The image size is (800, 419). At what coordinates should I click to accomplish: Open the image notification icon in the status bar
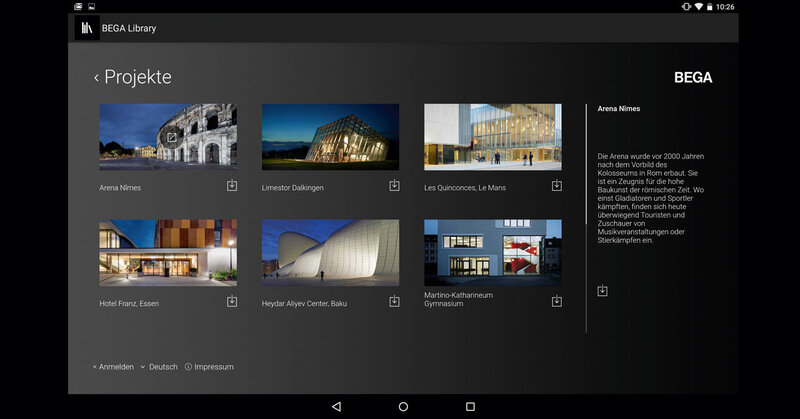point(91,7)
